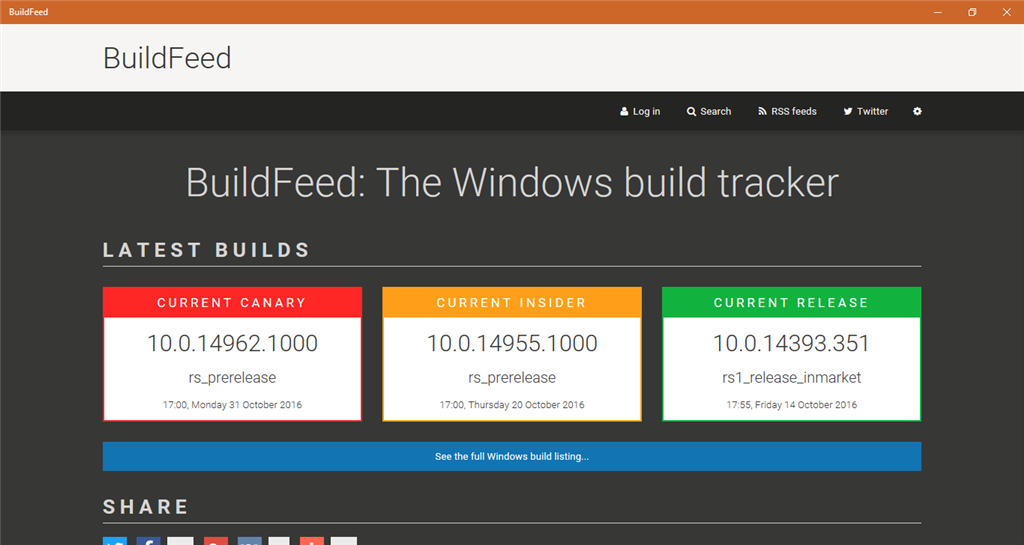Image resolution: width=1024 pixels, height=545 pixels.
Task: Restore down the BuildFeed window
Action: [972, 12]
